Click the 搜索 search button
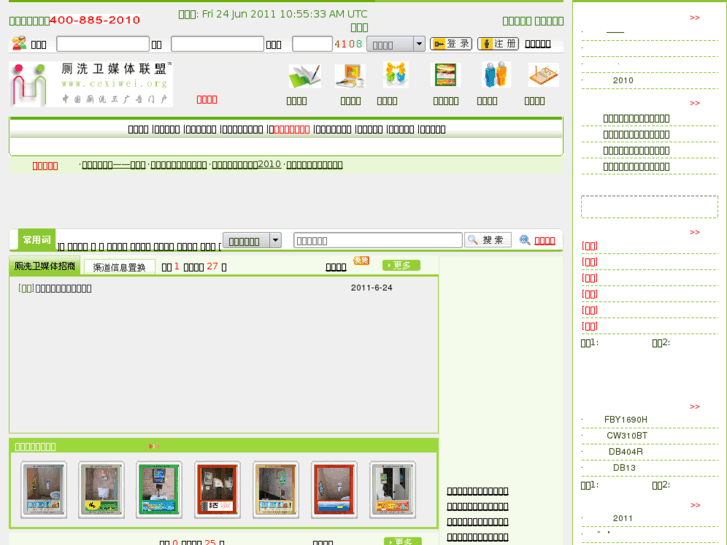727x545 pixels. click(488, 240)
